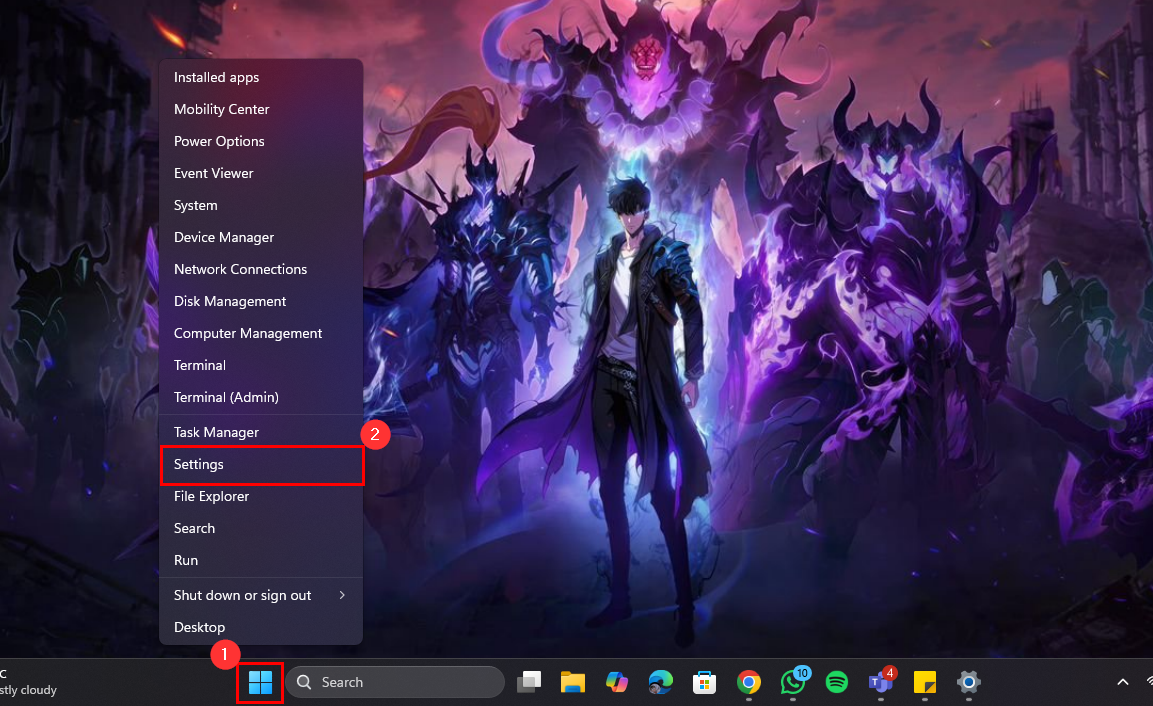Click the Windows Start button

(260, 683)
